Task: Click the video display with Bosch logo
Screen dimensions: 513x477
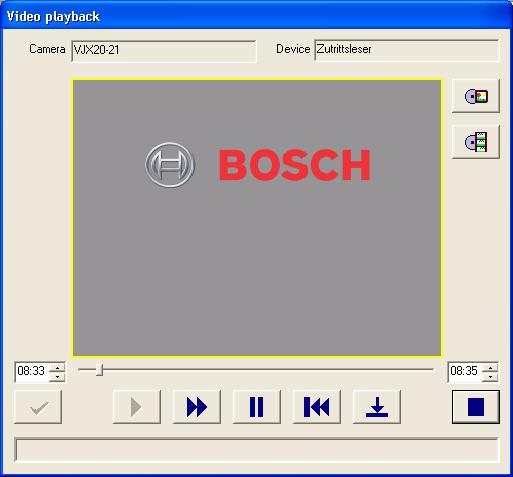Action: click(x=257, y=218)
